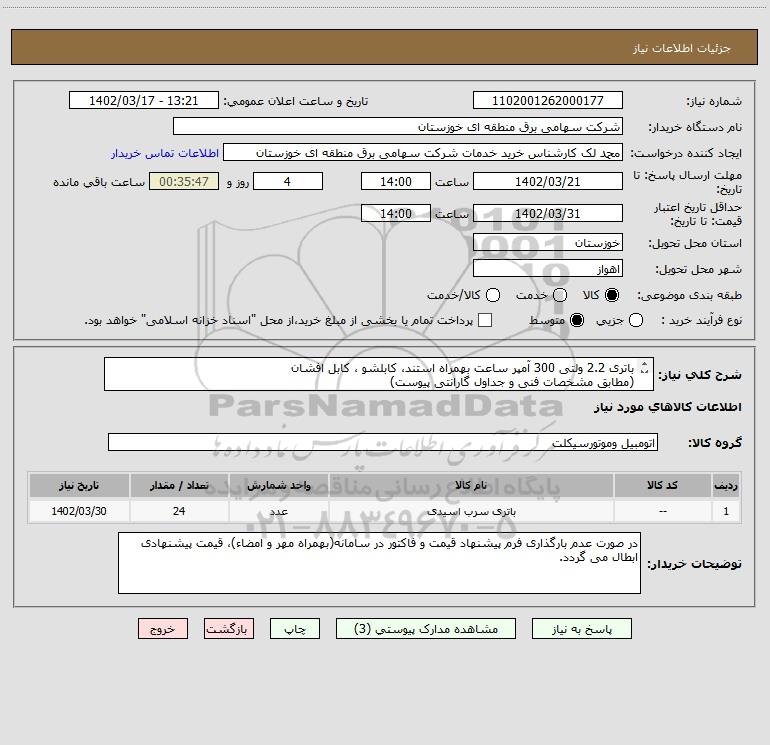Screen dimensions: 770x745
Task: Click the goods group field اتومبیل وموتورسیکلت
Action: tap(383, 442)
